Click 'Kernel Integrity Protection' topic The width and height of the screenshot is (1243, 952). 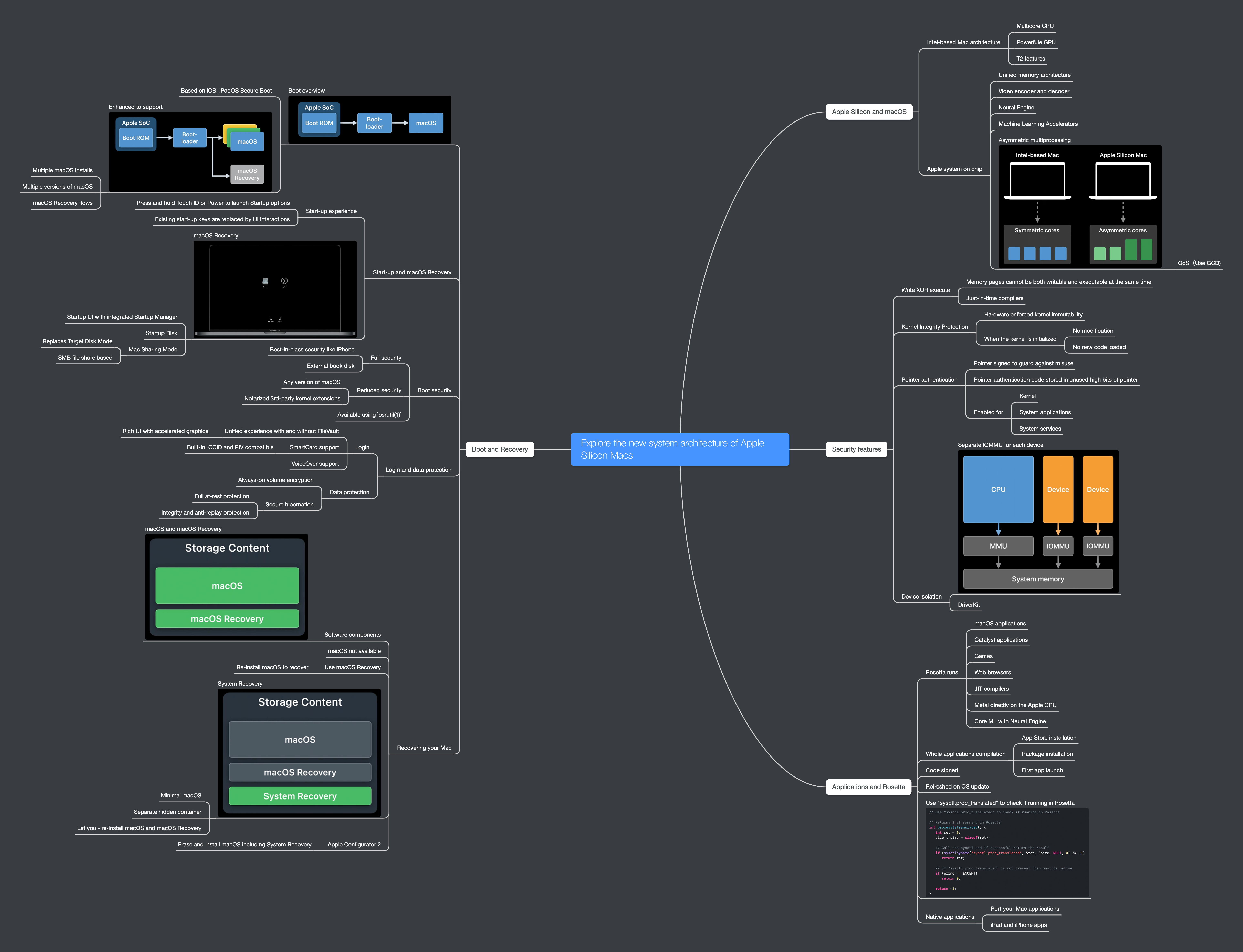tap(935, 327)
